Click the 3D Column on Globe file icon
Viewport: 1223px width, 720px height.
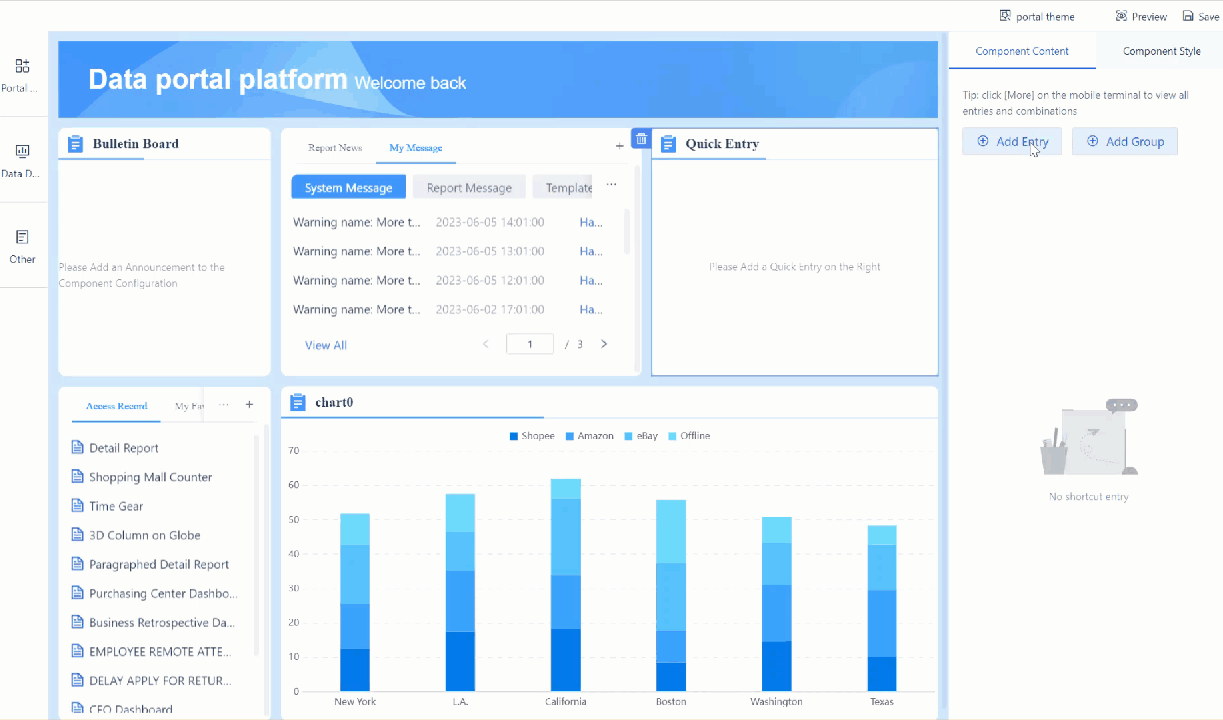click(77, 534)
